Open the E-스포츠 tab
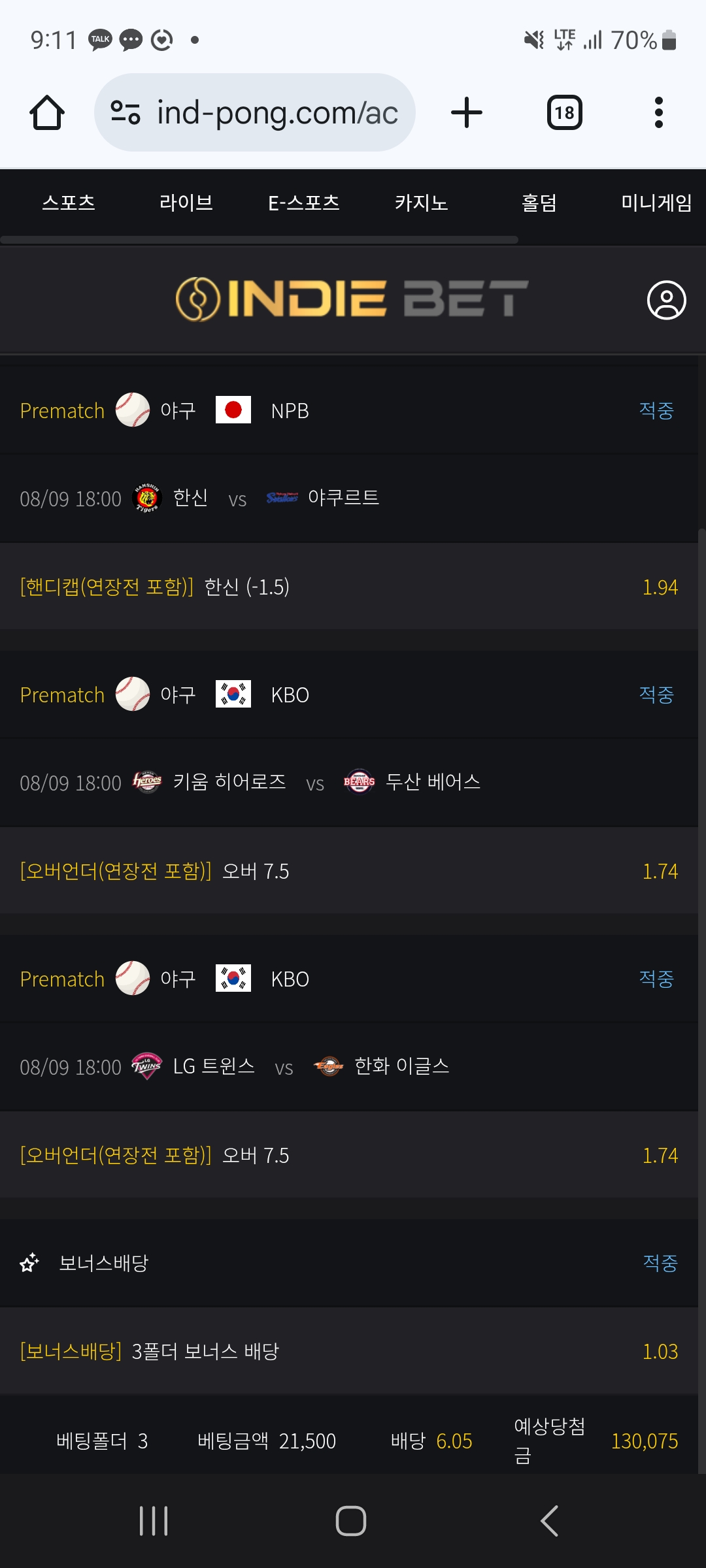Image resolution: width=706 pixels, height=1568 pixels. pyautogui.click(x=304, y=203)
